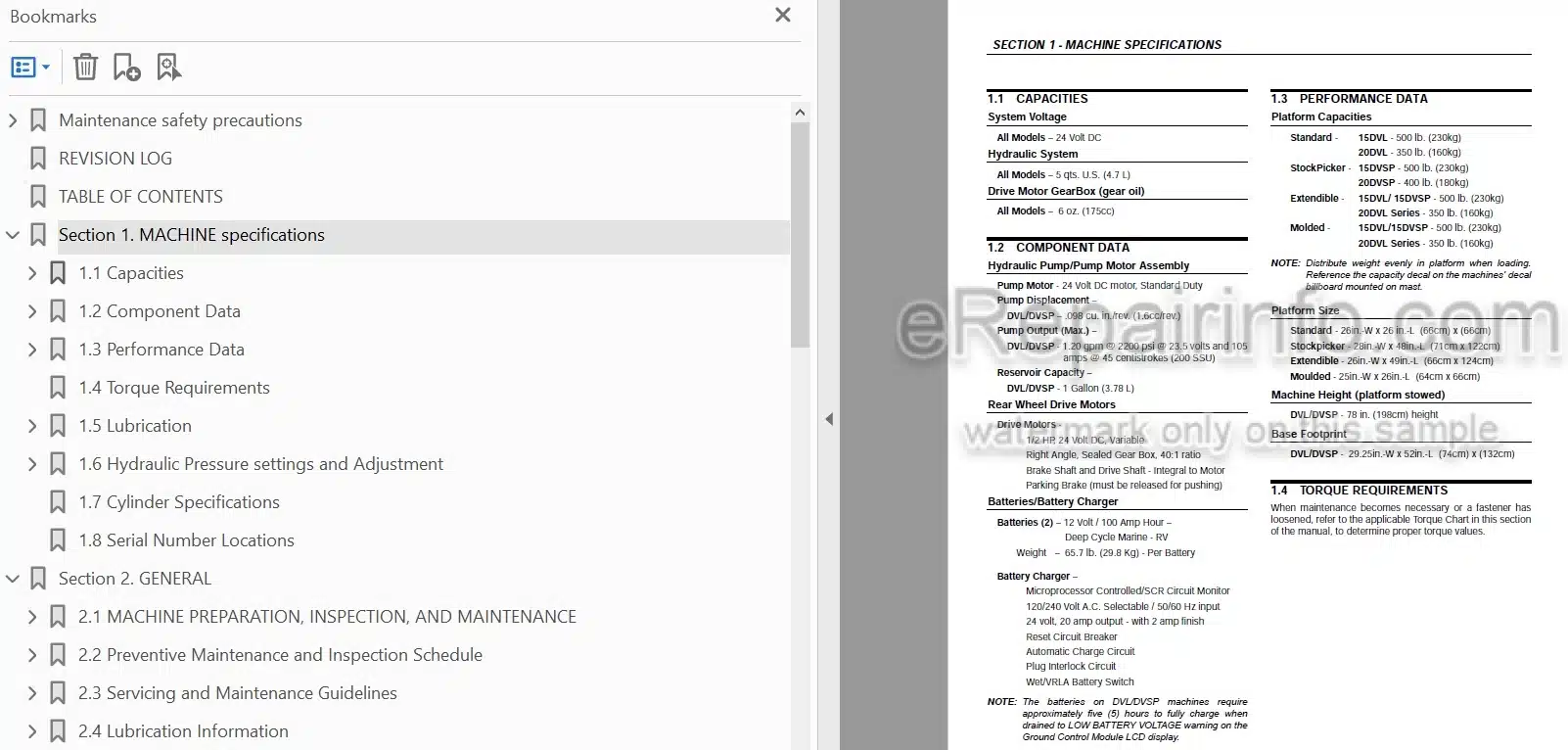Expand Maintenance safety precautions bookmark
This screenshot has height=750, width=1568.
(13, 120)
